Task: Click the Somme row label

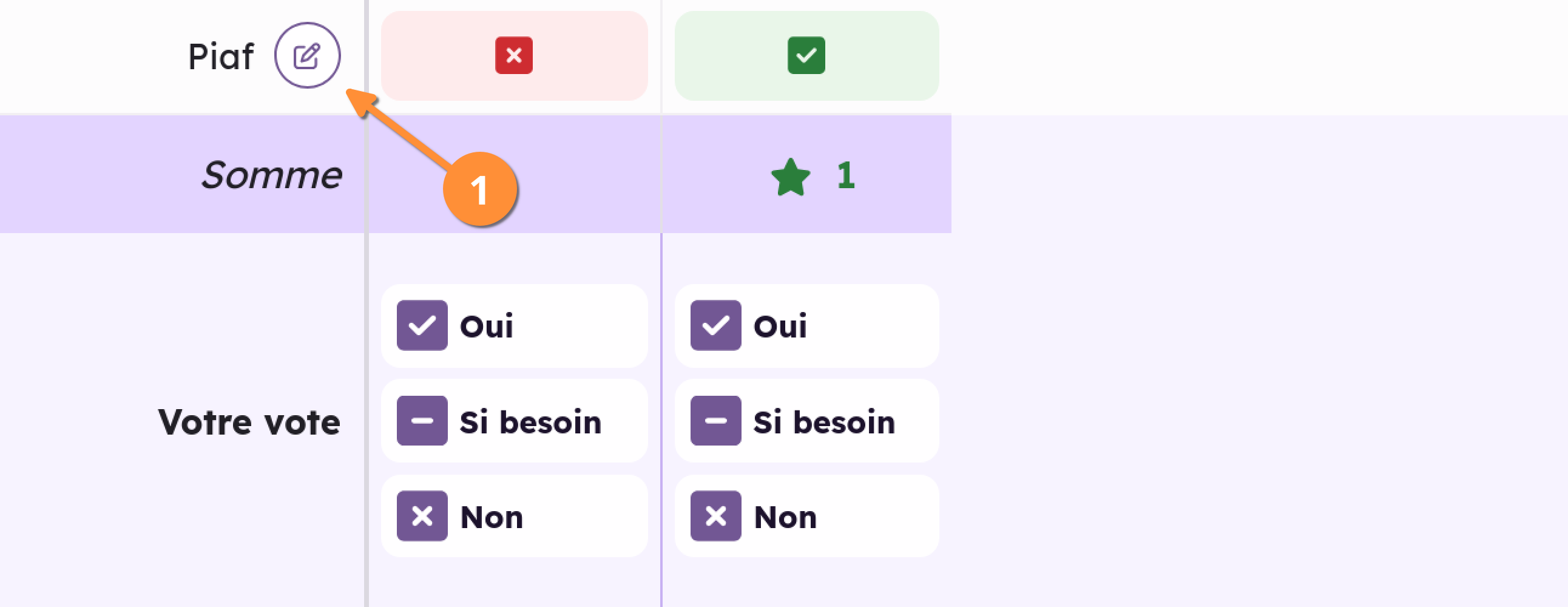Action: [271, 175]
